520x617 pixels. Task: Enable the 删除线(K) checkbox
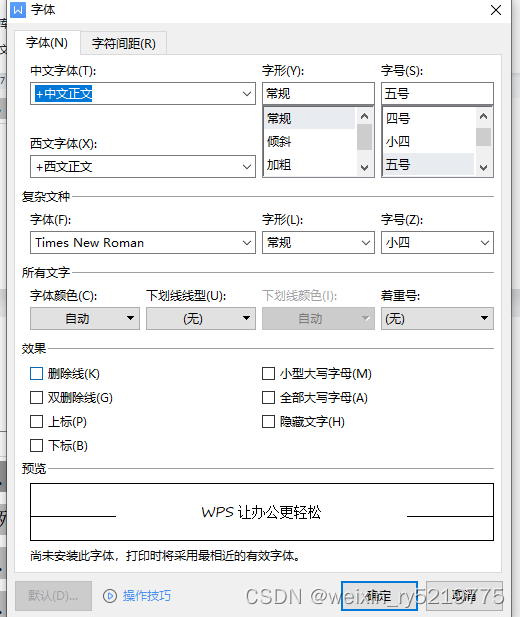tap(37, 373)
